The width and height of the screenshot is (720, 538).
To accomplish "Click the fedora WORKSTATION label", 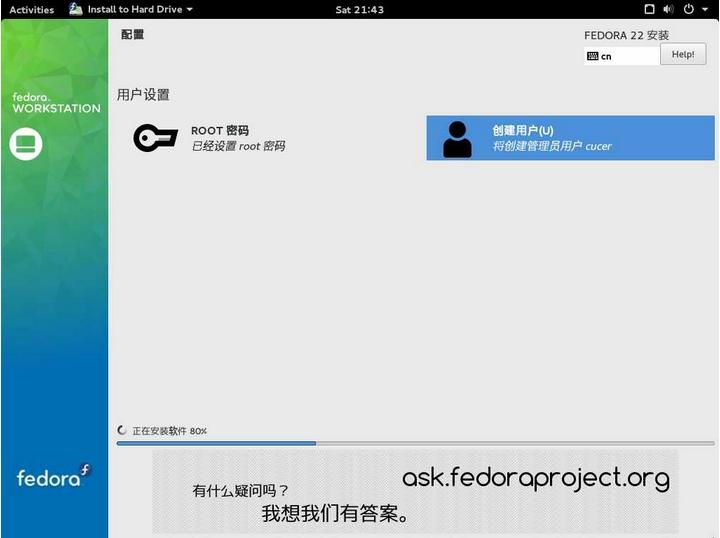I will click(56, 103).
